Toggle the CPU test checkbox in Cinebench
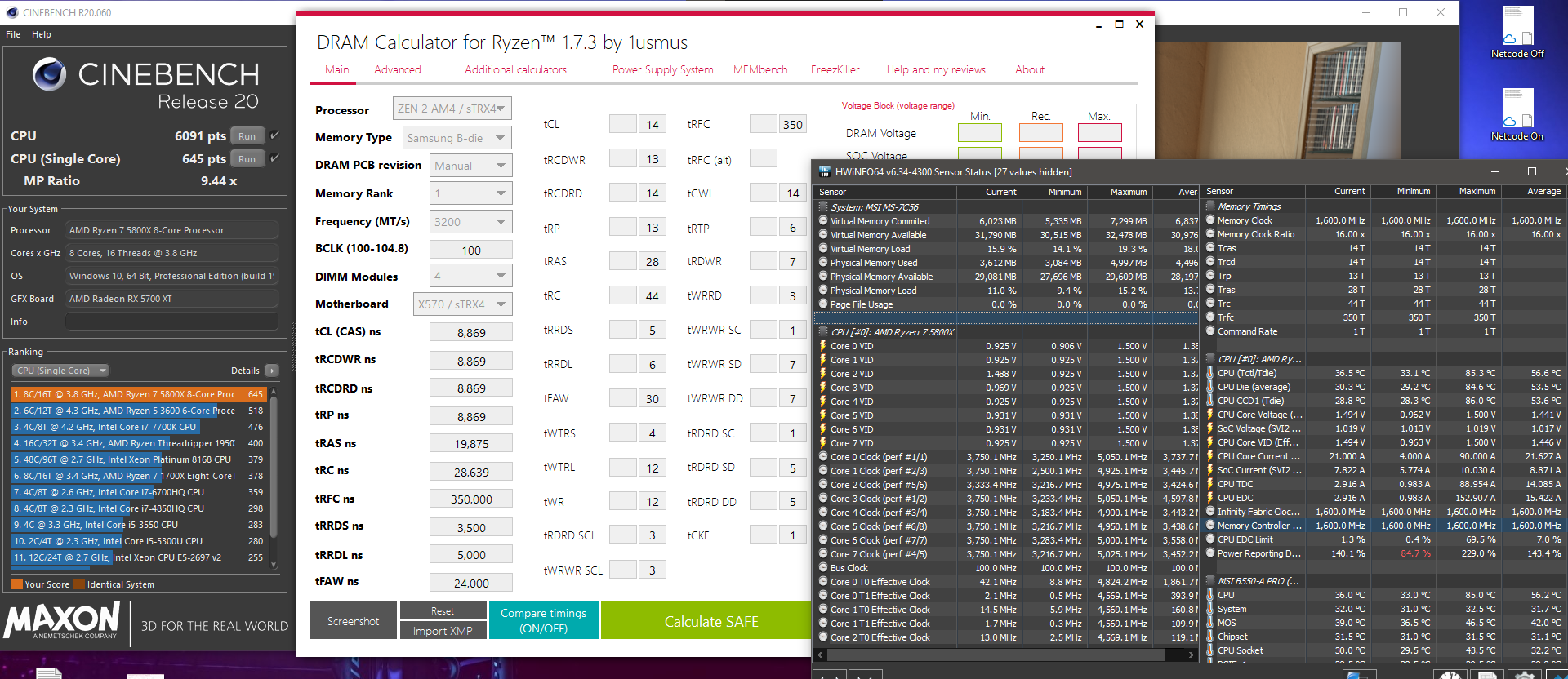1568x679 pixels. pos(274,135)
